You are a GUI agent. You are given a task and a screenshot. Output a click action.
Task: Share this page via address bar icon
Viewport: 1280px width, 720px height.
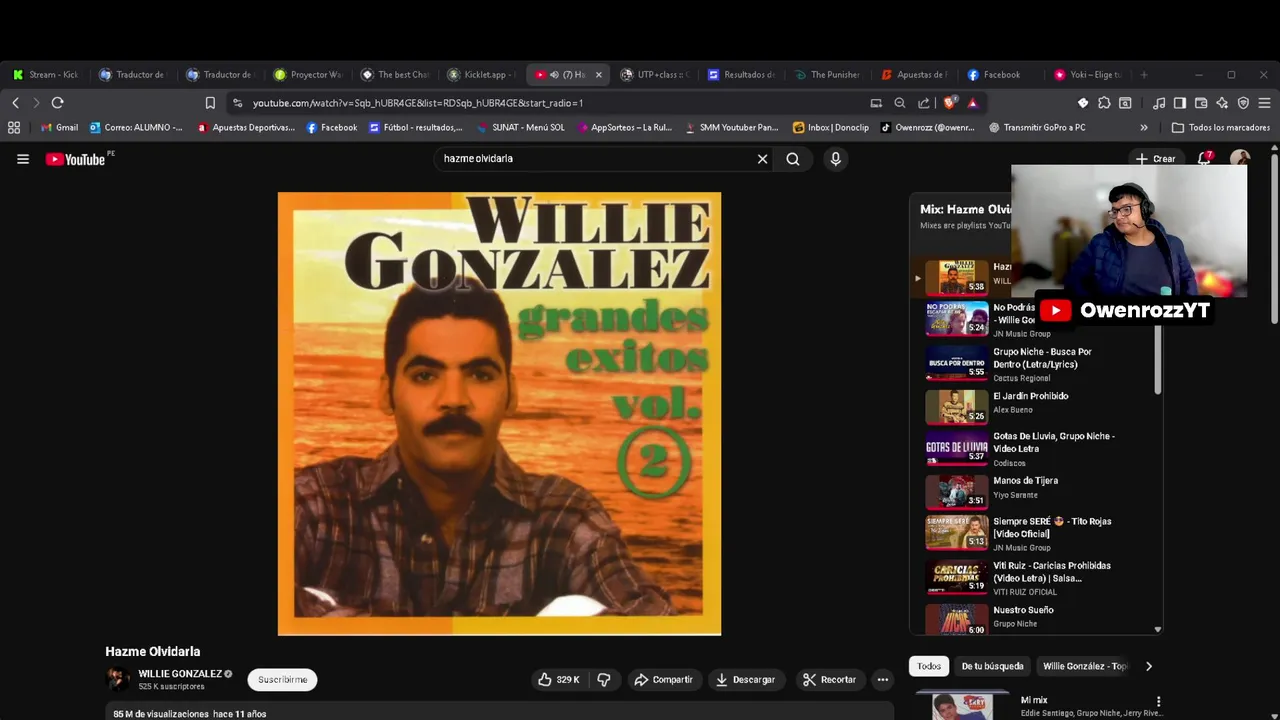924,103
